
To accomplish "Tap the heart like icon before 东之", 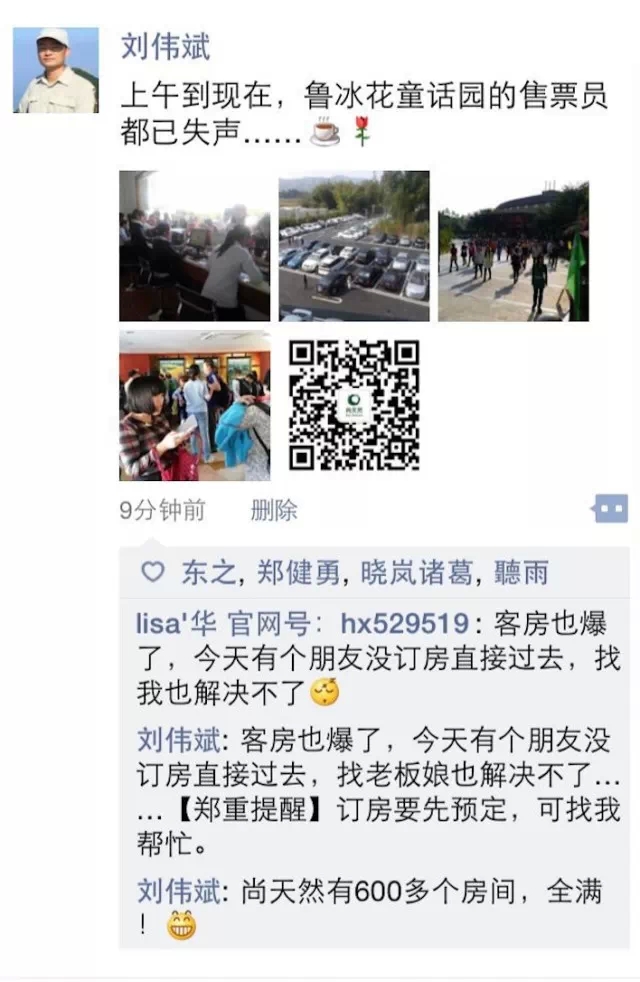I will [x=153, y=572].
